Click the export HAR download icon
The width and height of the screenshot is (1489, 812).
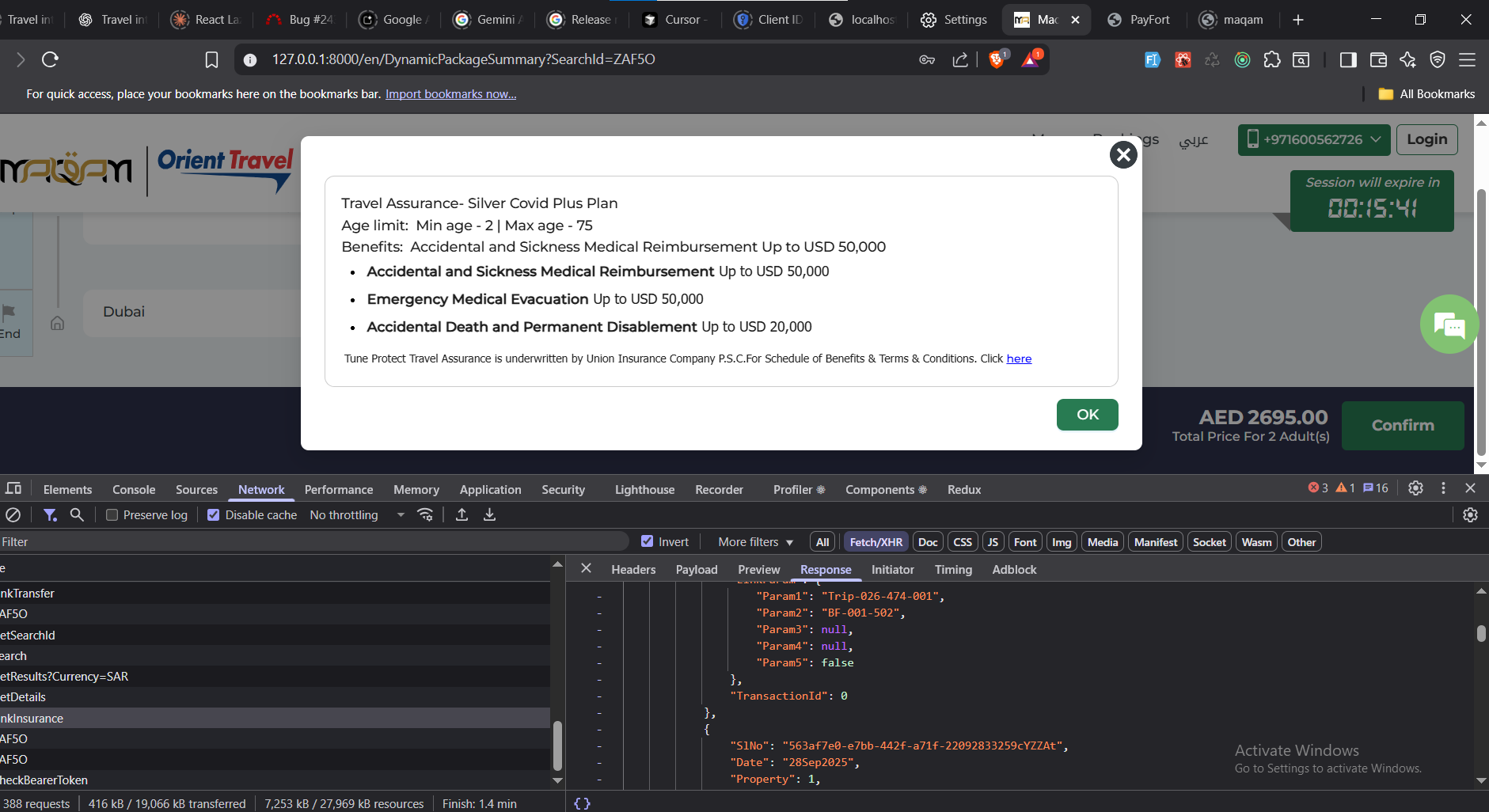489,515
